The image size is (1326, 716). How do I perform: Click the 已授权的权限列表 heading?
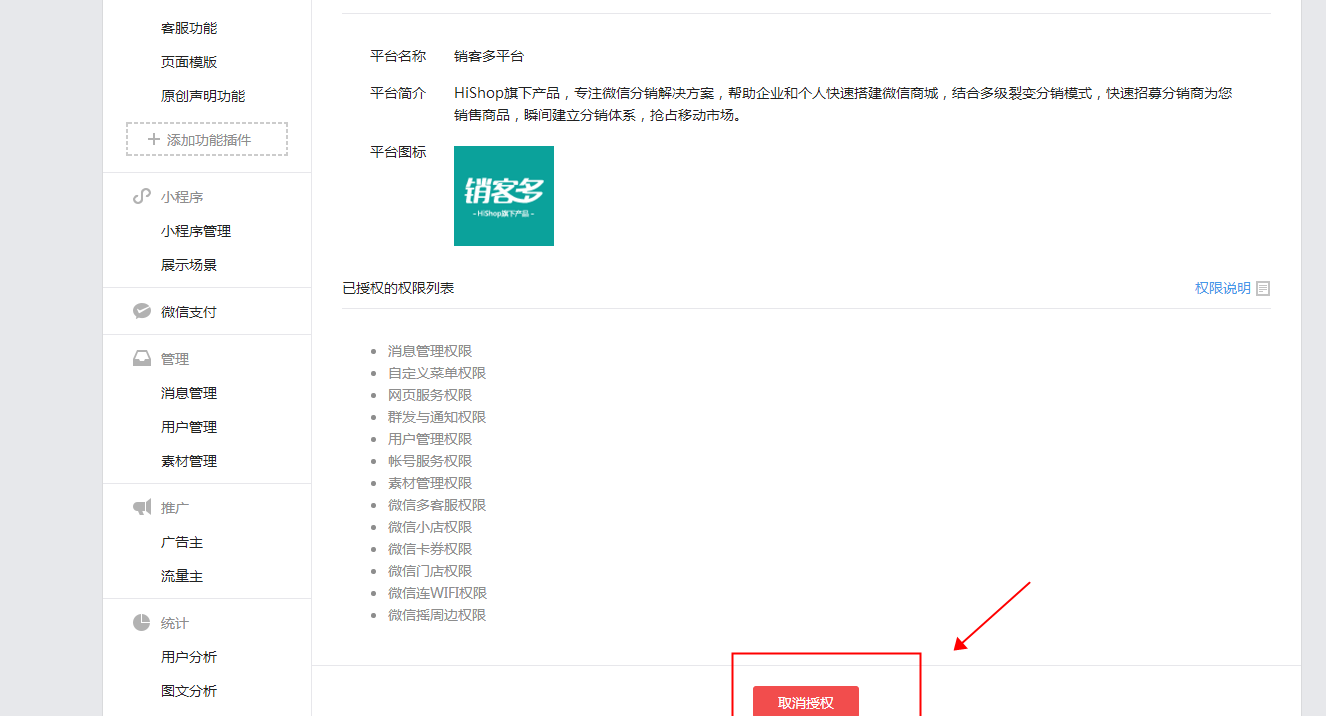[x=398, y=288]
